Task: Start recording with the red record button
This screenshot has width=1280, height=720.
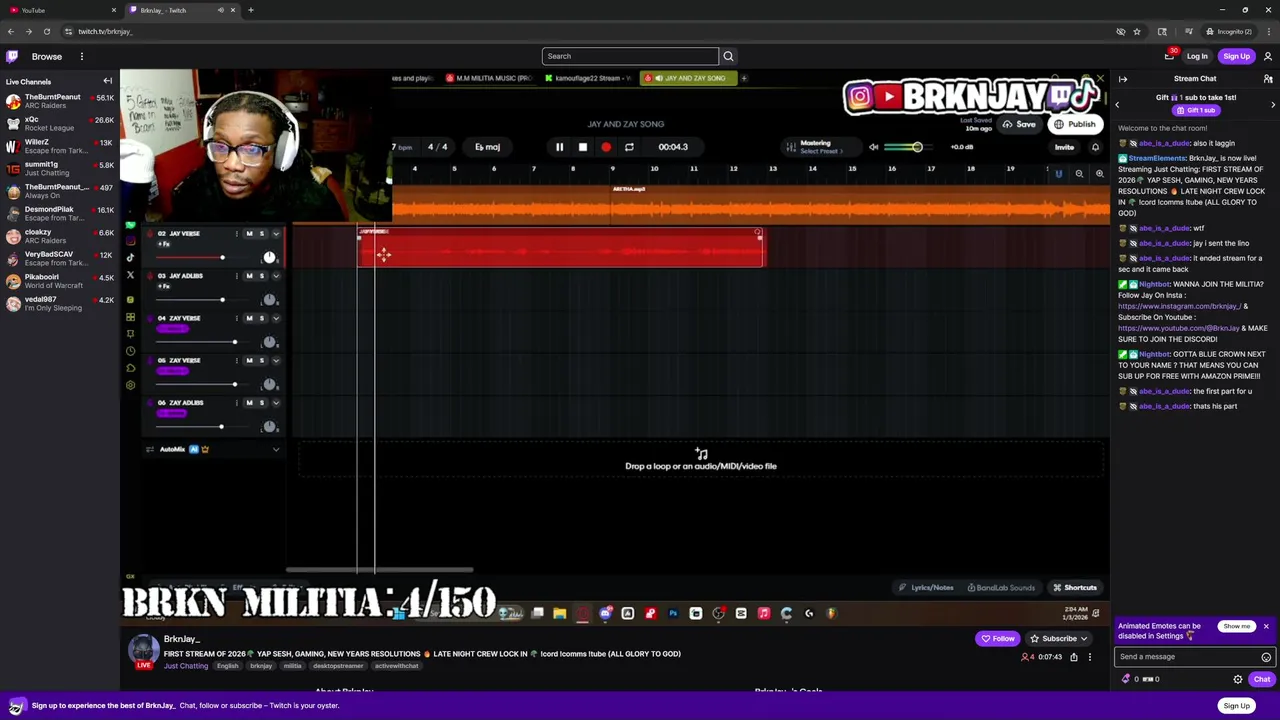Action: [x=606, y=147]
